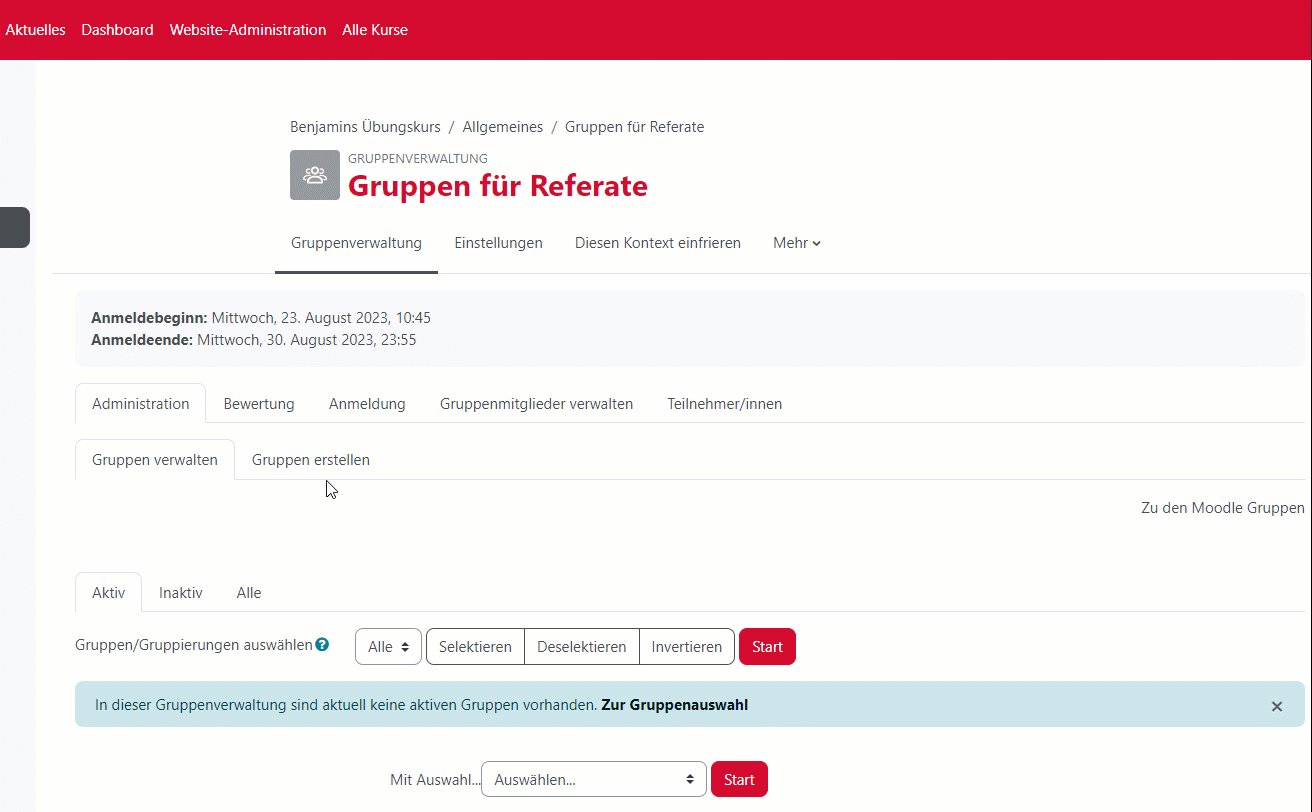Click the group management people icon
This screenshot has width=1312, height=812.
[314, 175]
